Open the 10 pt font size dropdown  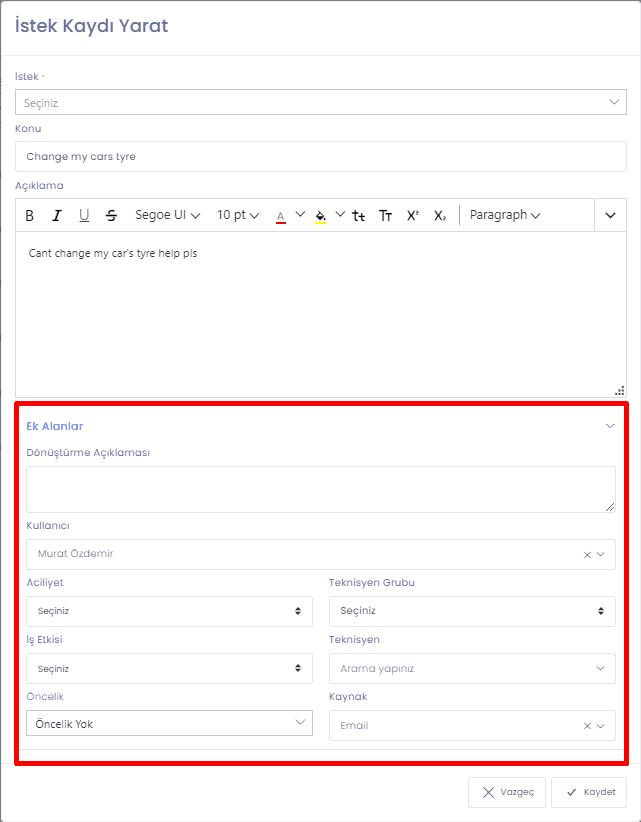(x=238, y=215)
